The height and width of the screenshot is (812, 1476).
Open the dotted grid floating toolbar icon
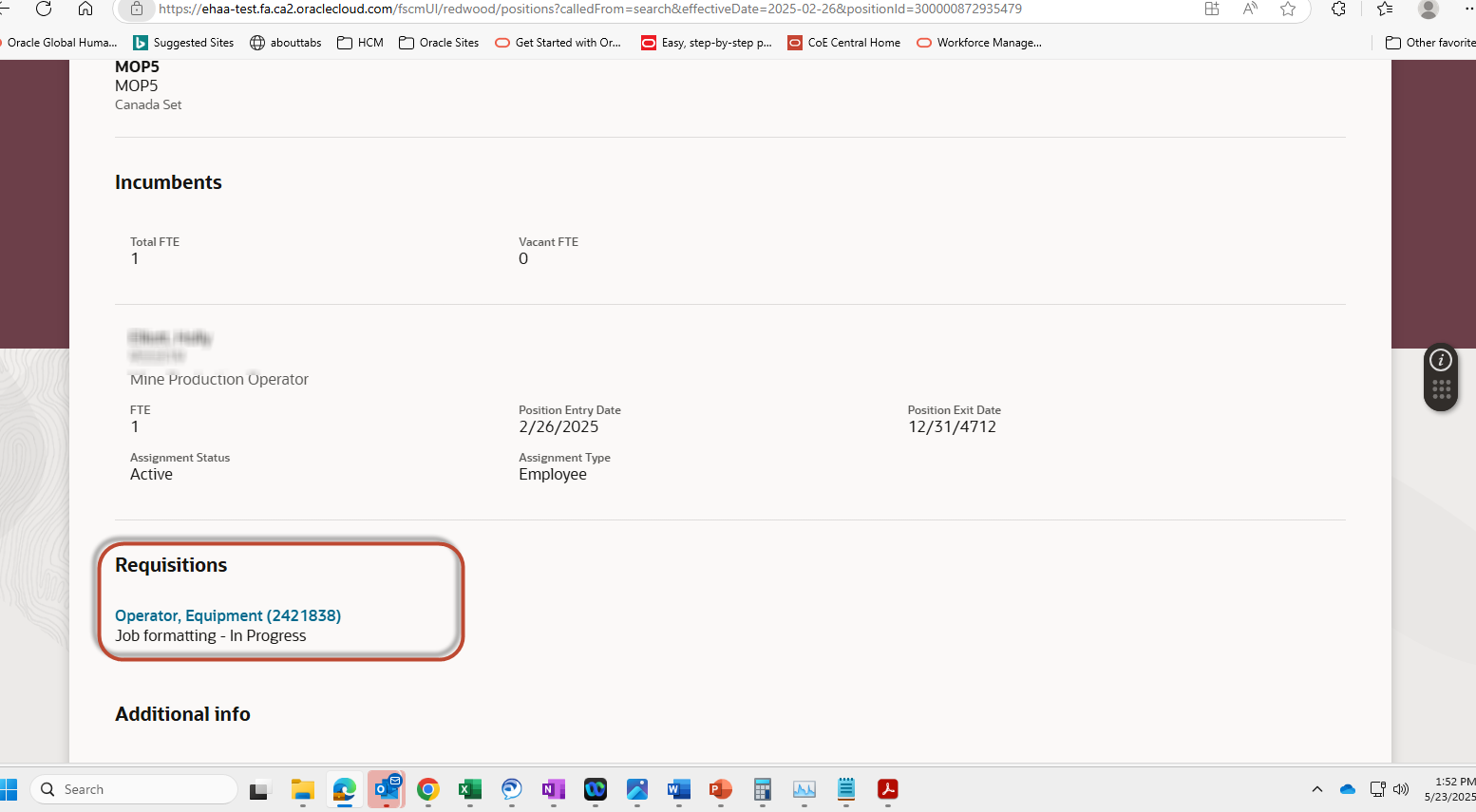pyautogui.click(x=1441, y=389)
